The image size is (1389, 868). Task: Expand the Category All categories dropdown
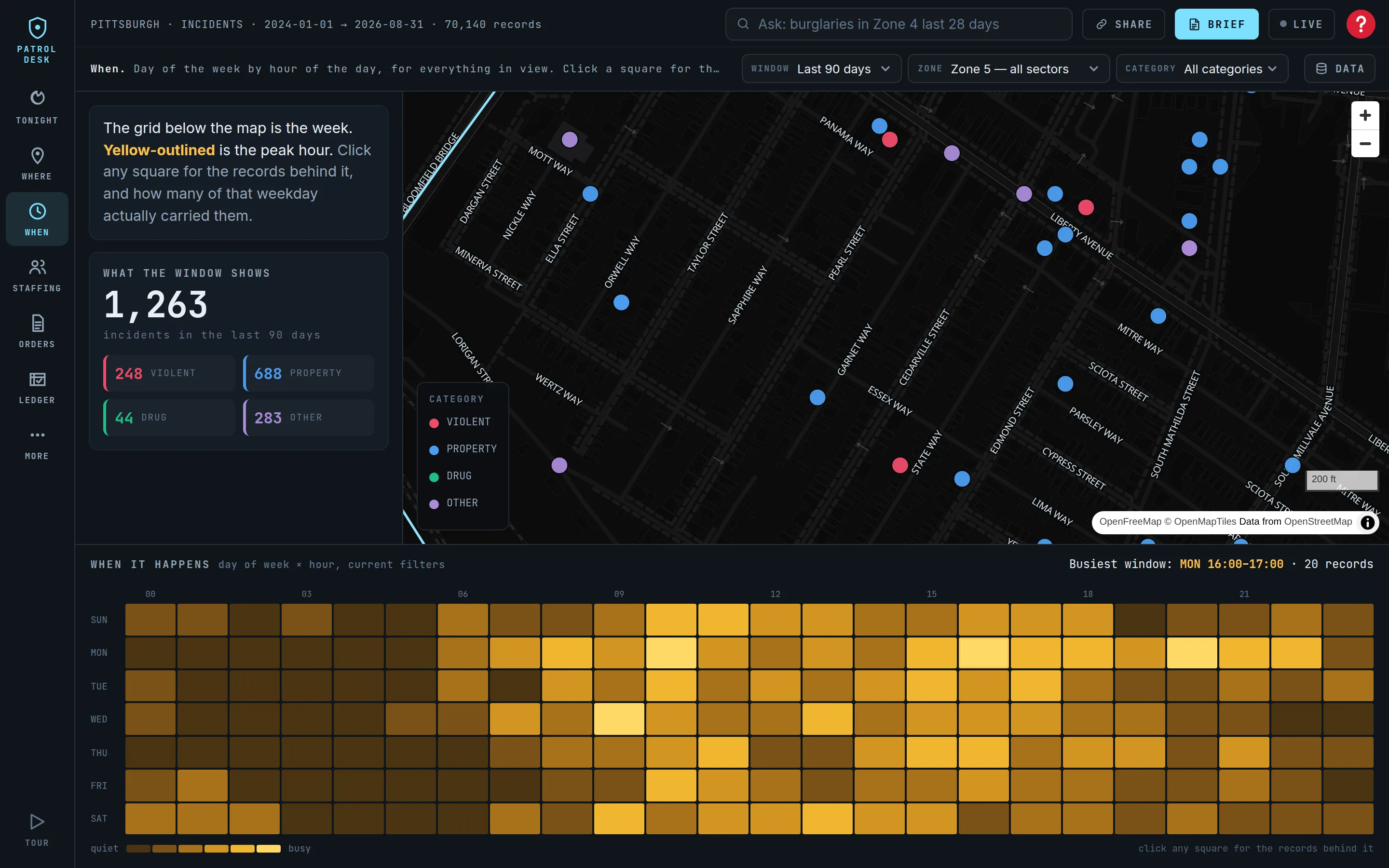tap(1202, 69)
